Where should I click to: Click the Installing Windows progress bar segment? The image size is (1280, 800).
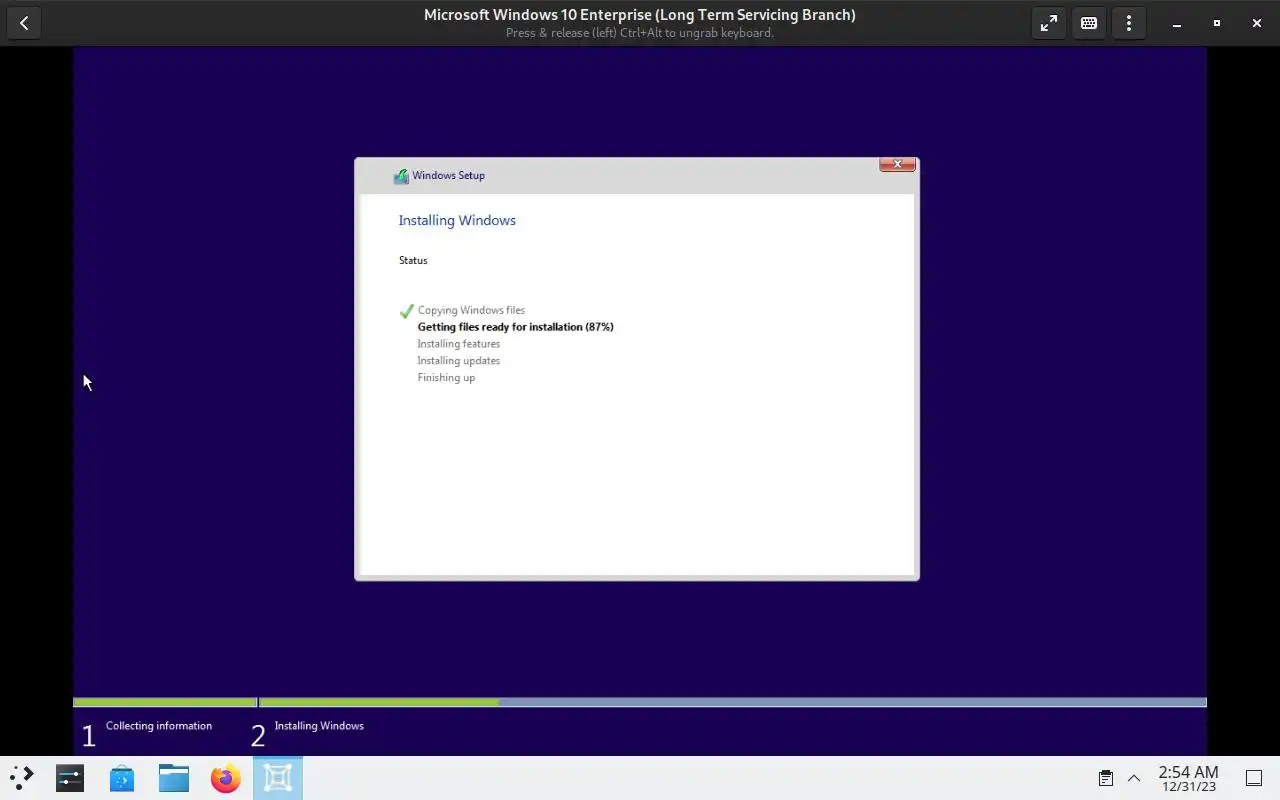pyautogui.click(x=733, y=702)
